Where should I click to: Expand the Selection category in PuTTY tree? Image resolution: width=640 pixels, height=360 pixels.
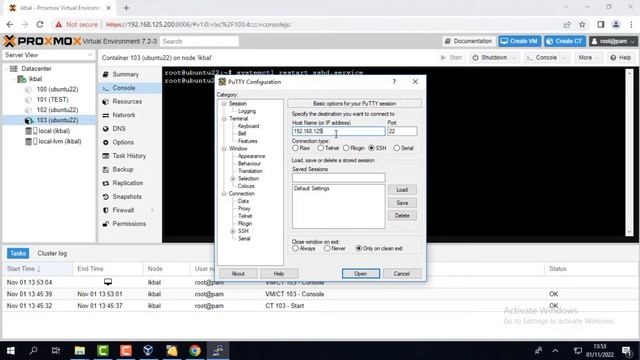point(233,179)
